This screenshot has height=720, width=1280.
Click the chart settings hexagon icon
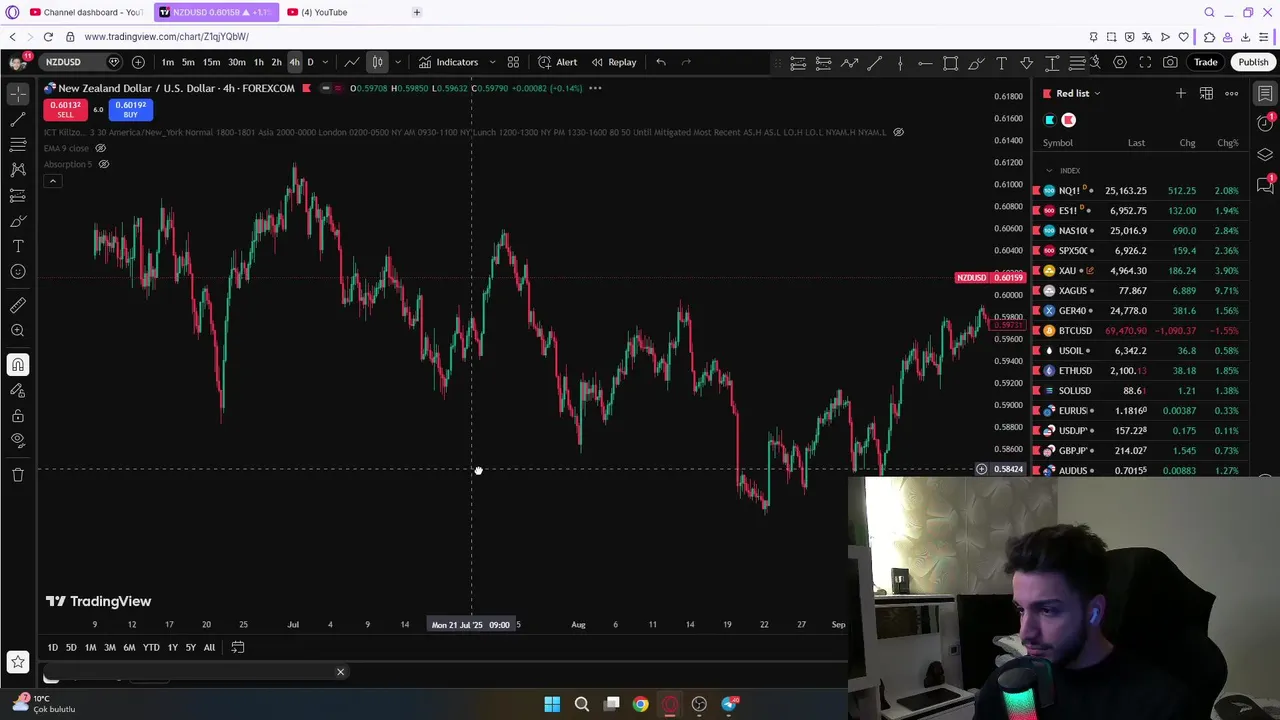tap(1120, 62)
